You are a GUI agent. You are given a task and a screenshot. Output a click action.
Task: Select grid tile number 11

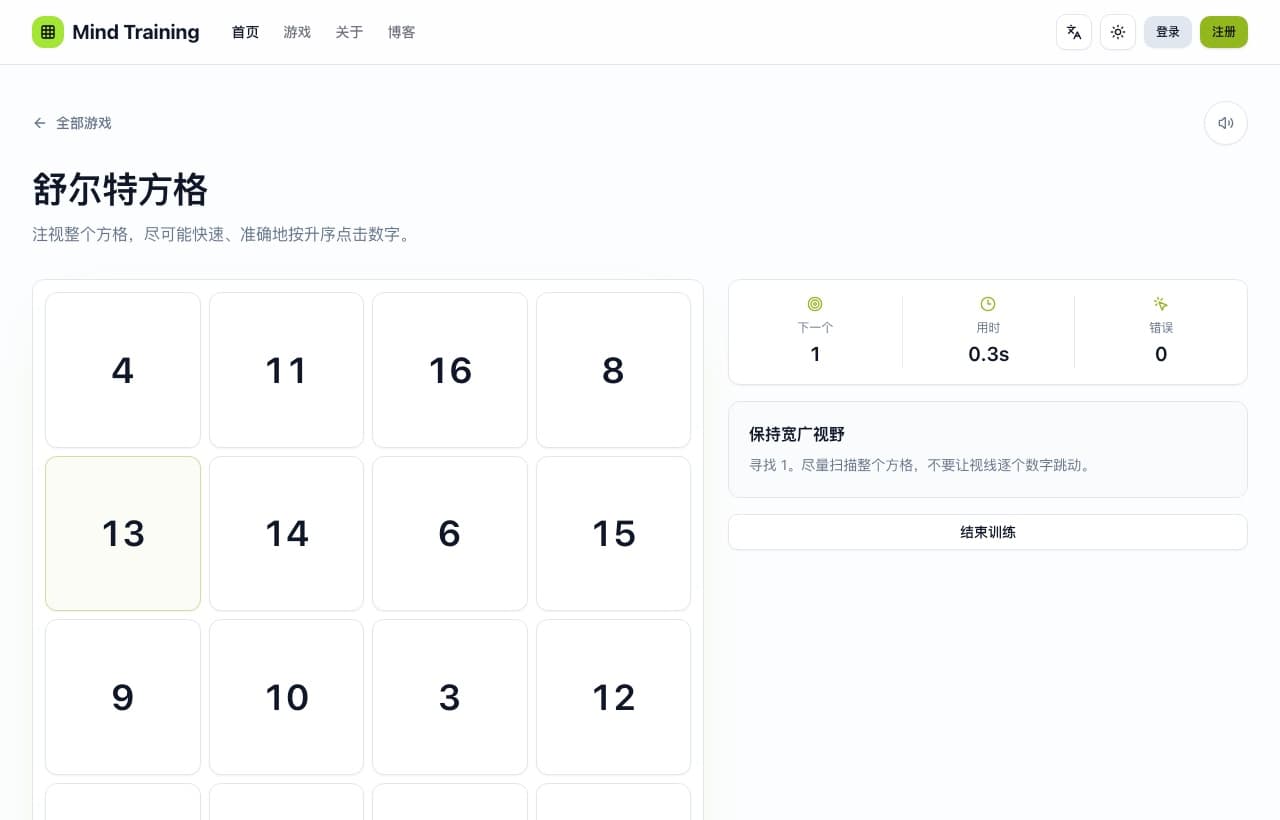click(x=286, y=370)
